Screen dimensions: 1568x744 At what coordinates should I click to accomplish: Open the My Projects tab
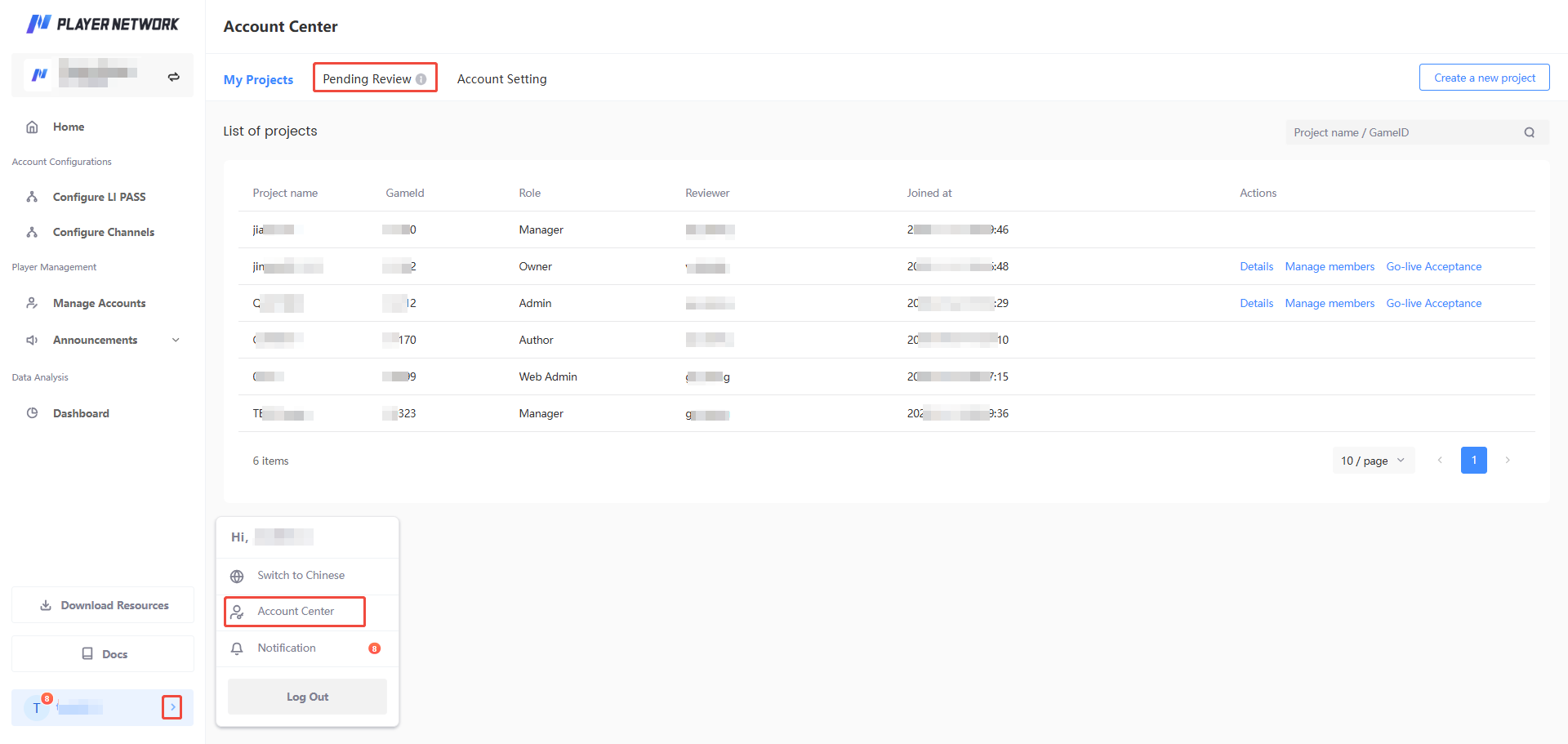(x=258, y=80)
